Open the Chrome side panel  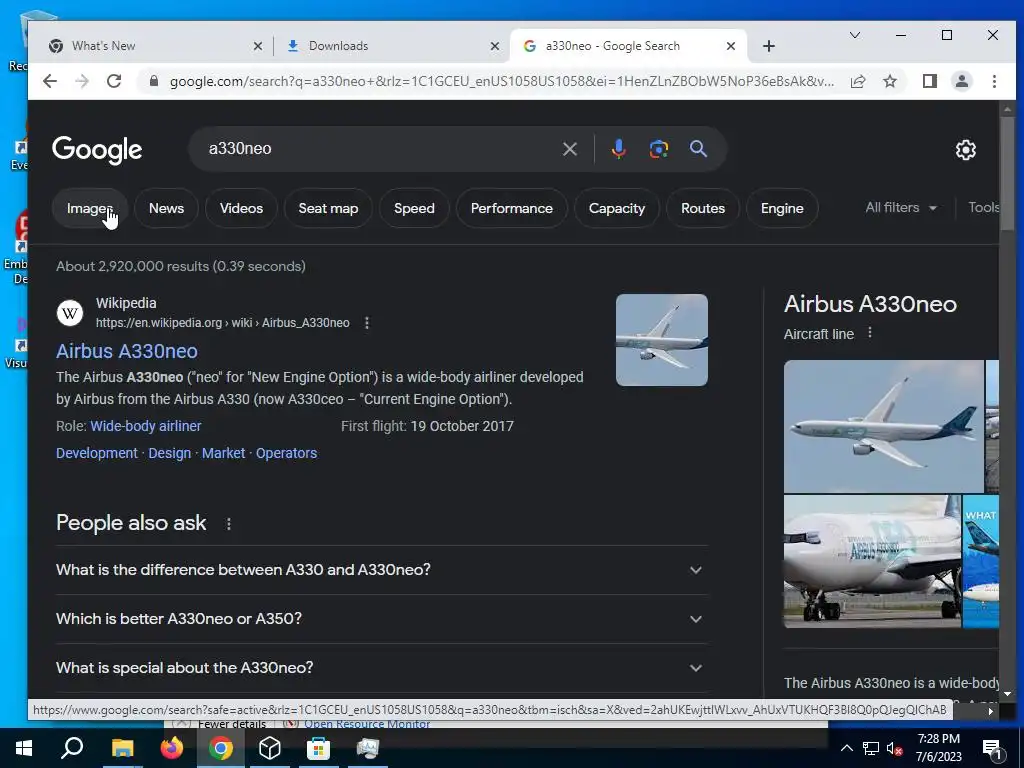930,81
